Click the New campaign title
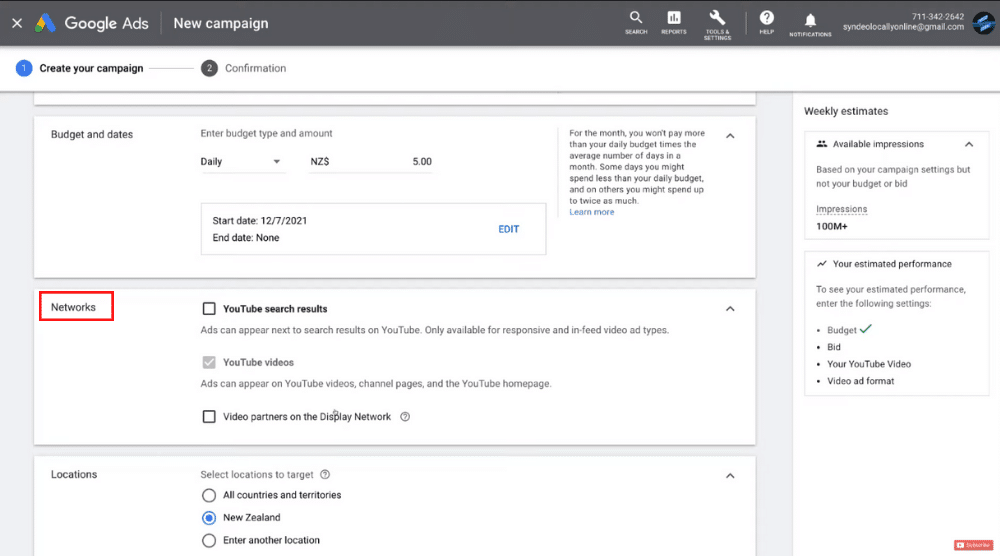 (221, 24)
